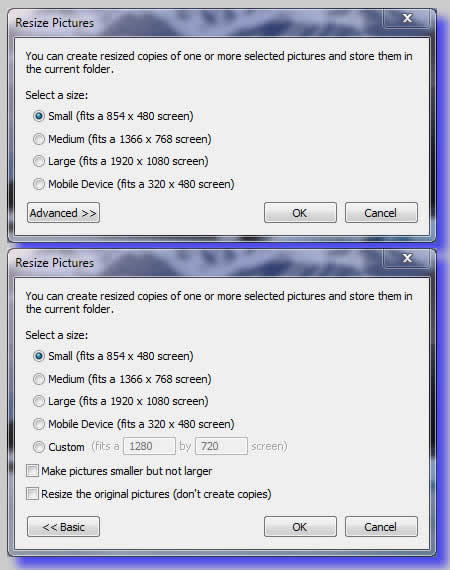Click OK in the upper Resize Pictures dialog
Screen dimensions: 450x570
[x=300, y=213]
